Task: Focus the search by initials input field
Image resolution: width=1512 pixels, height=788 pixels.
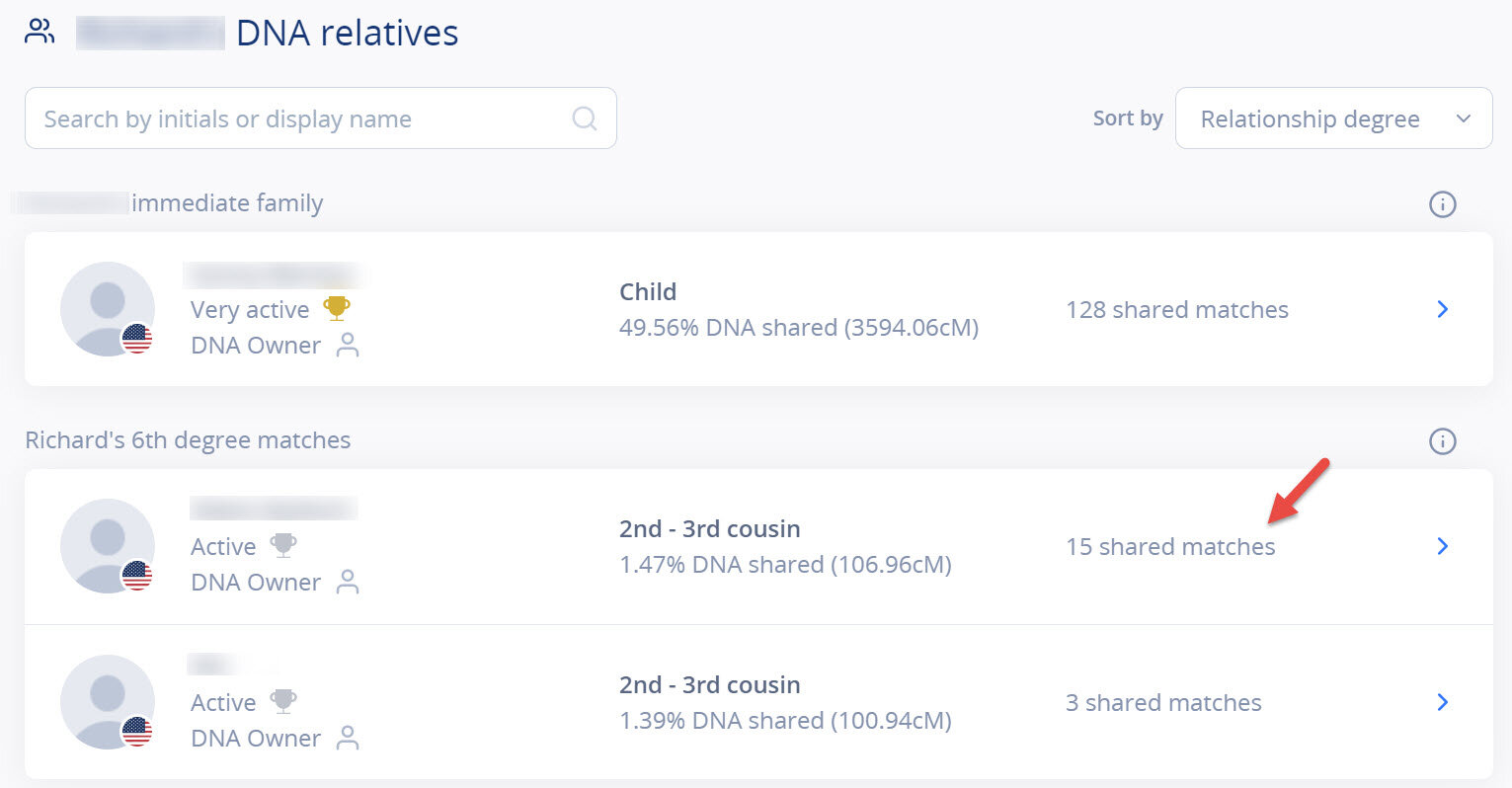Action: 321,118
